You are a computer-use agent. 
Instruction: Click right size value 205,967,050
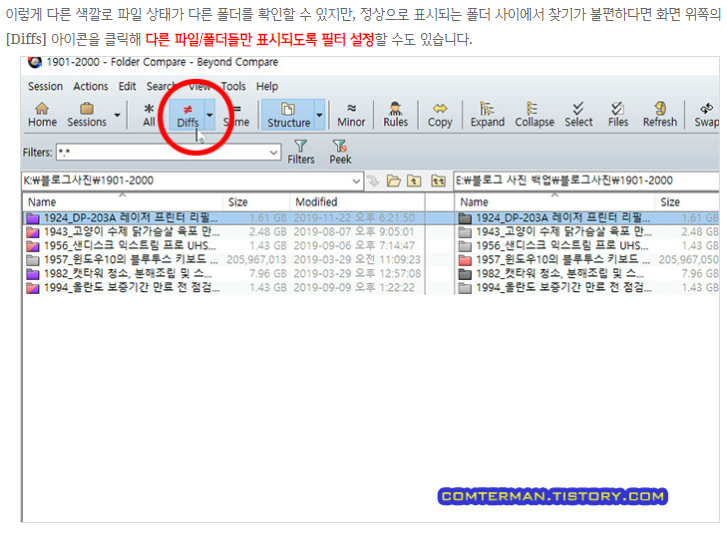click(689, 260)
